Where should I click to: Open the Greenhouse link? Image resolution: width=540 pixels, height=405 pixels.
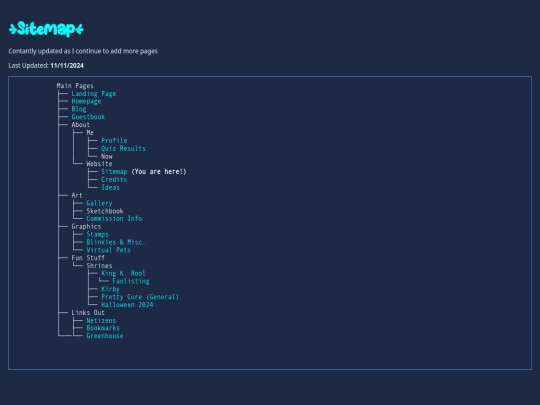[105, 336]
